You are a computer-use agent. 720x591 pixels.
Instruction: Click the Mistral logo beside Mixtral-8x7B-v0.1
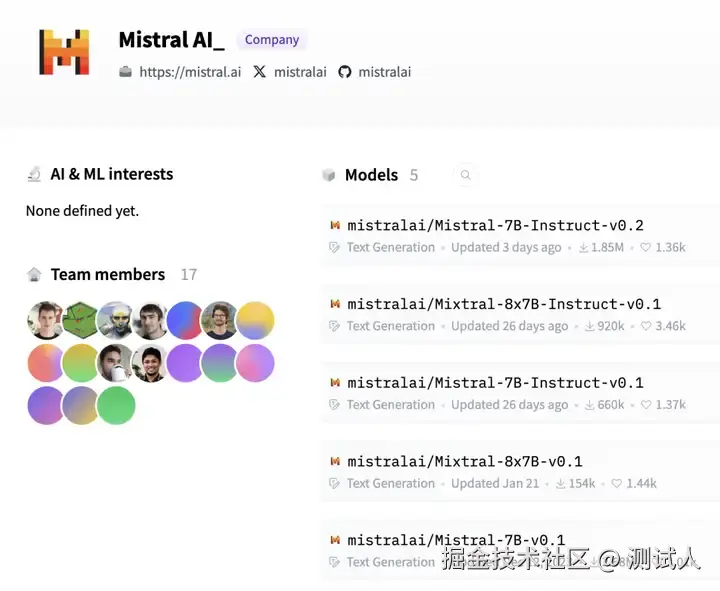click(335, 461)
